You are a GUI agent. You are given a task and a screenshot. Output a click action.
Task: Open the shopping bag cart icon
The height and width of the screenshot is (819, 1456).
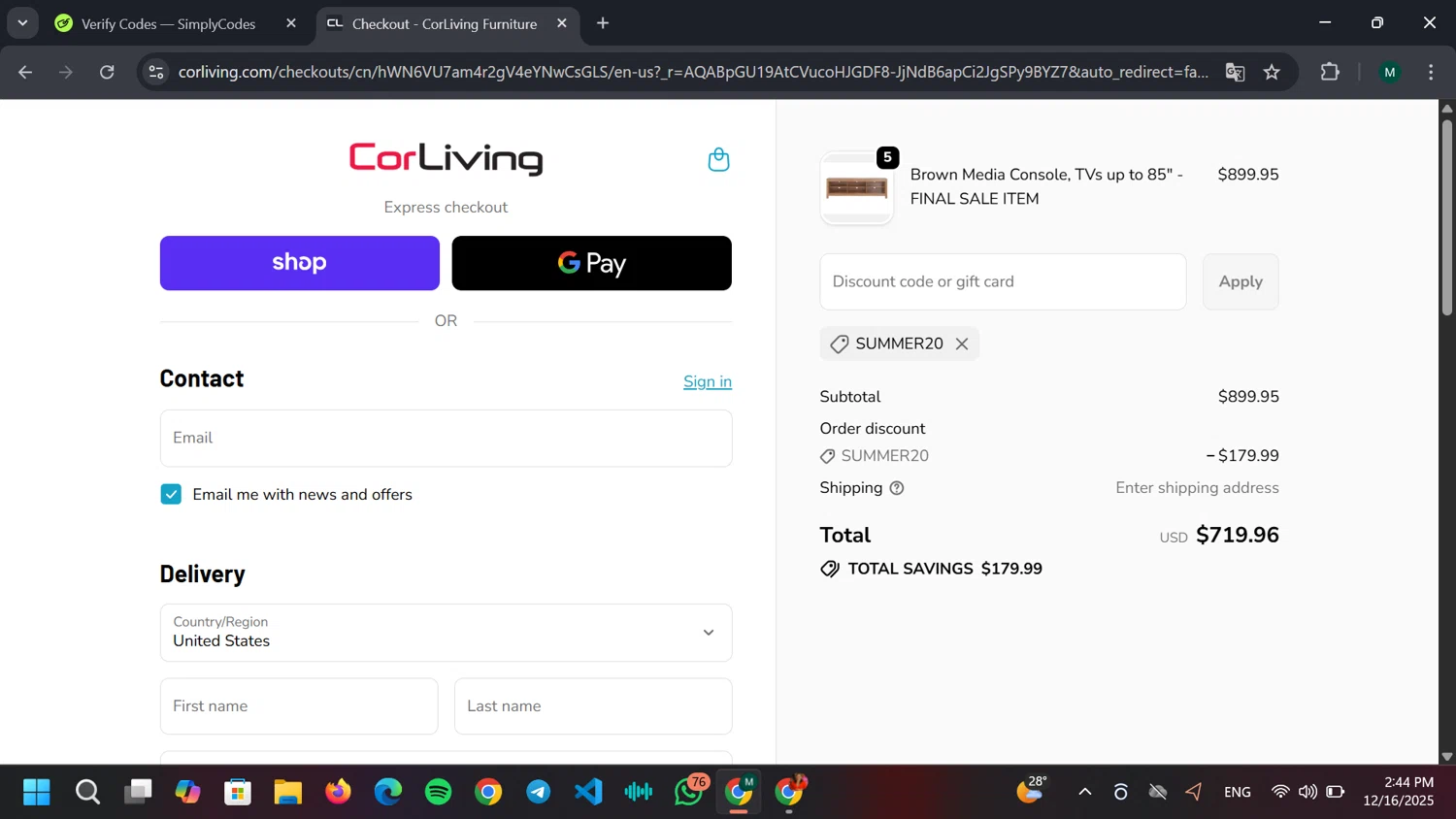point(718,160)
